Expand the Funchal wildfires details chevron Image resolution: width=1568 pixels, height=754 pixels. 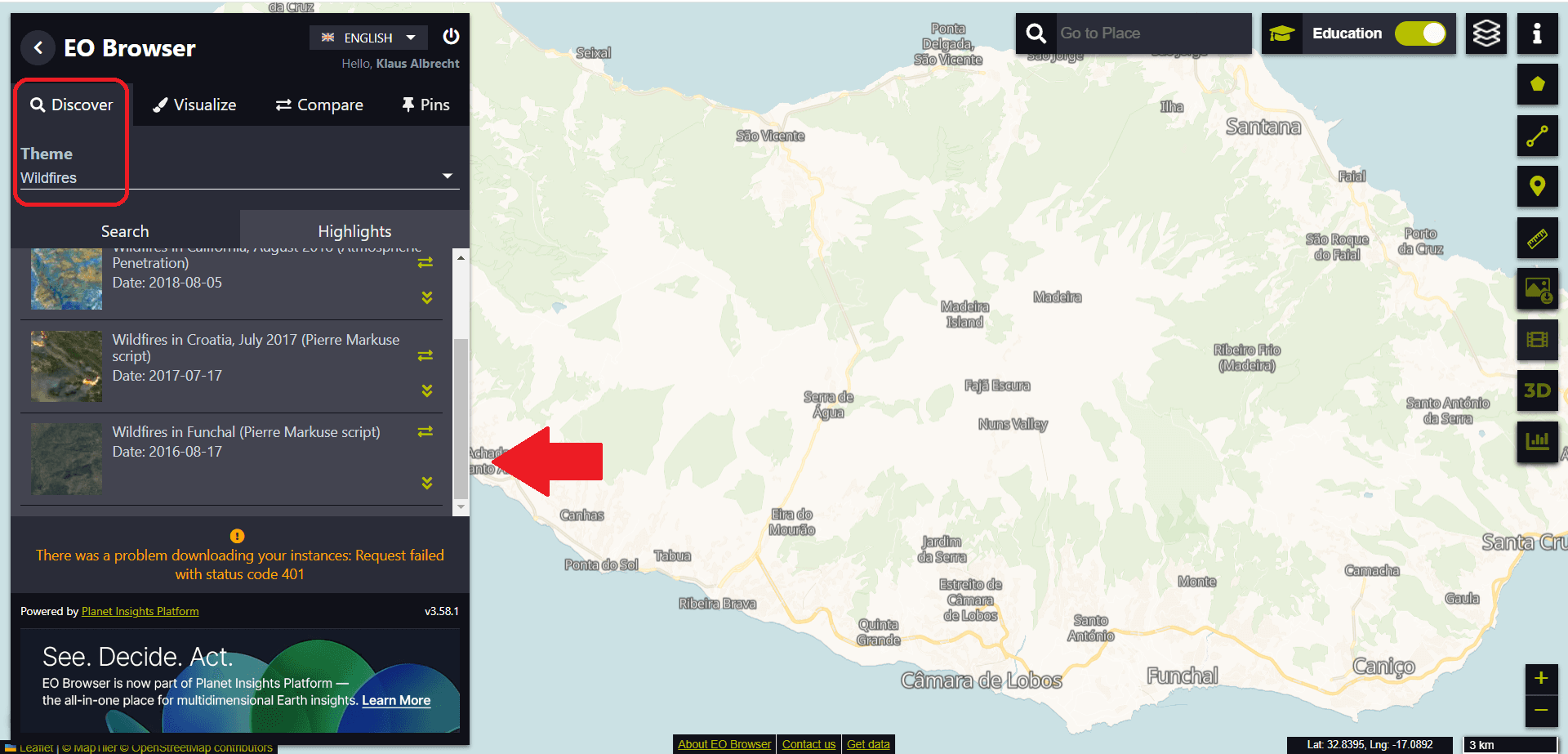coord(426,483)
